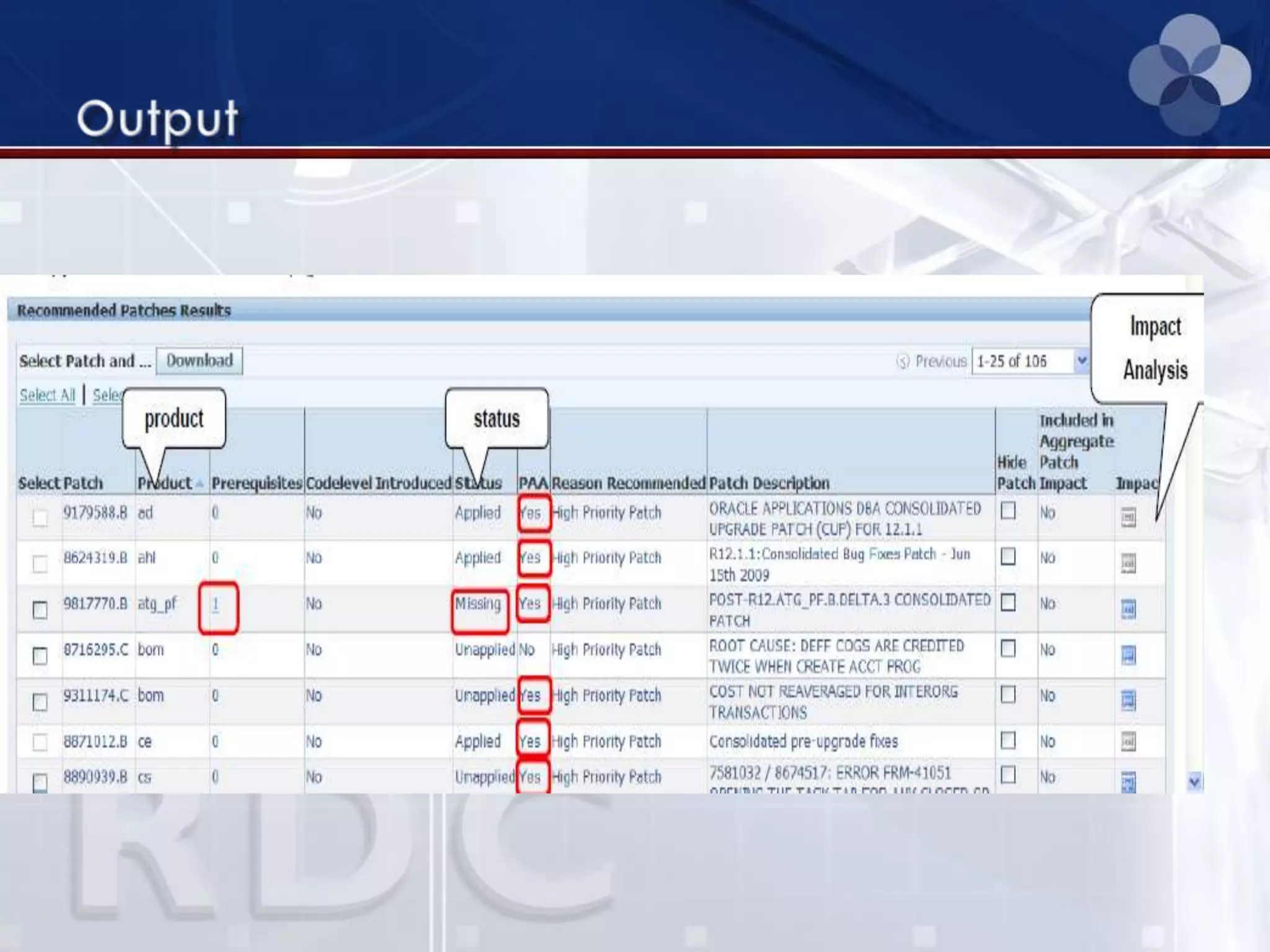
Task: Click the scroll down arrow of results panel
Action: tap(1194, 782)
